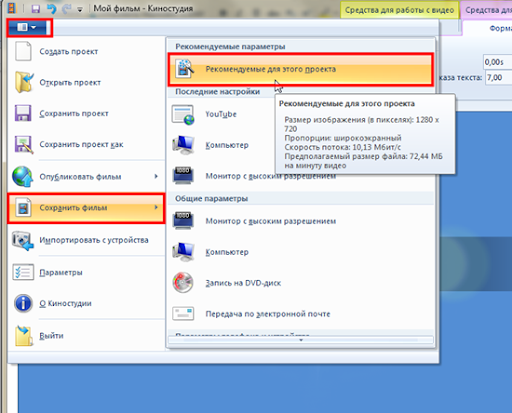The image size is (512, 413).
Task: Click Компьютер icon under Последние настройки
Action: click(x=183, y=145)
